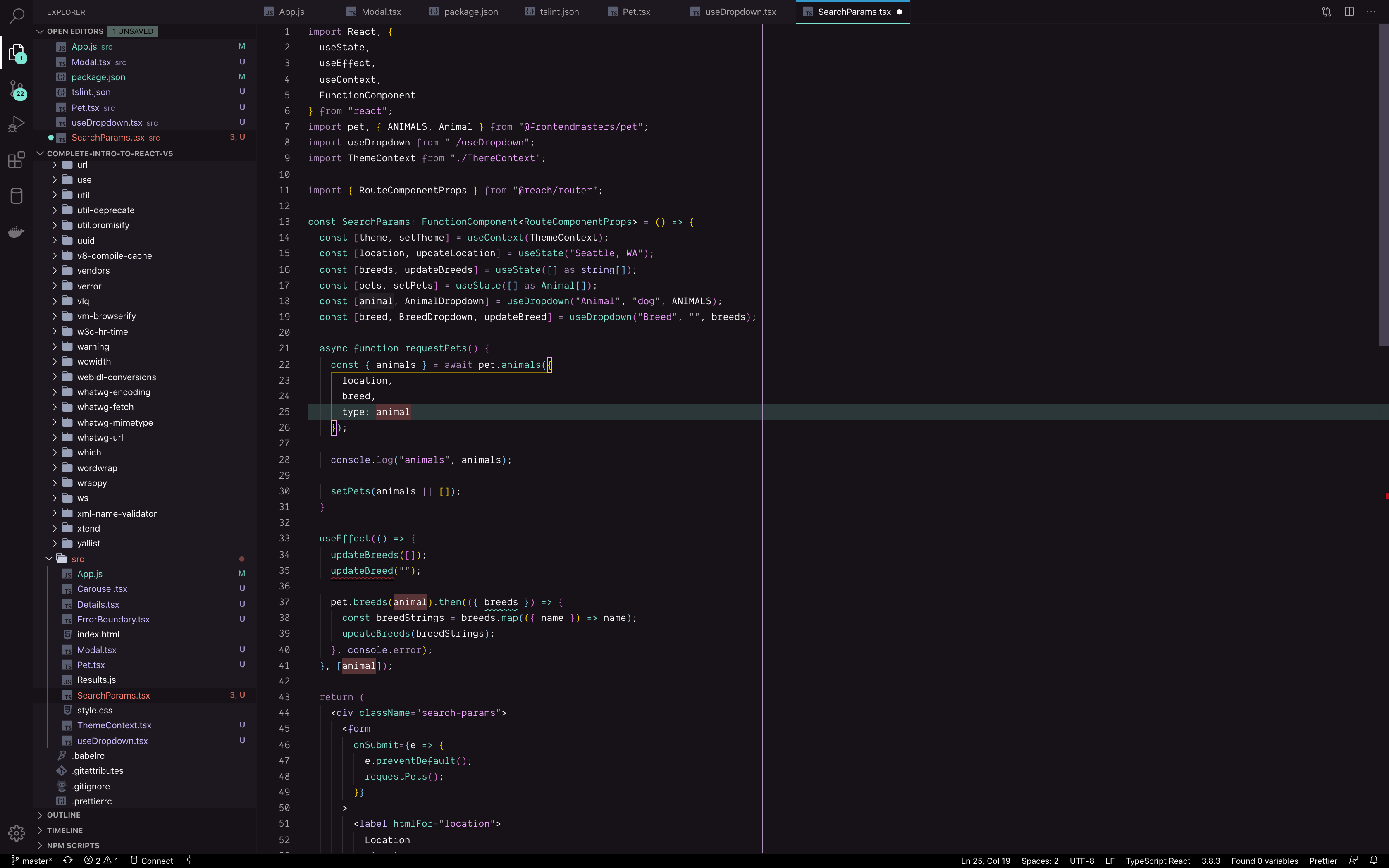
Task: Collapse the OPEN EDITORS section
Action: pos(74,31)
